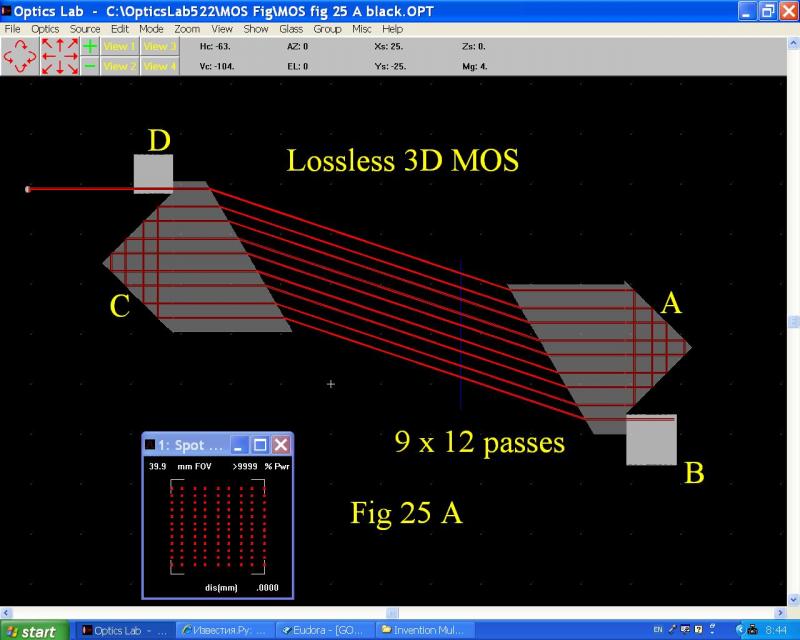The image size is (800, 640).
Task: Maximize the Spot diagram window
Action: [x=260, y=445]
